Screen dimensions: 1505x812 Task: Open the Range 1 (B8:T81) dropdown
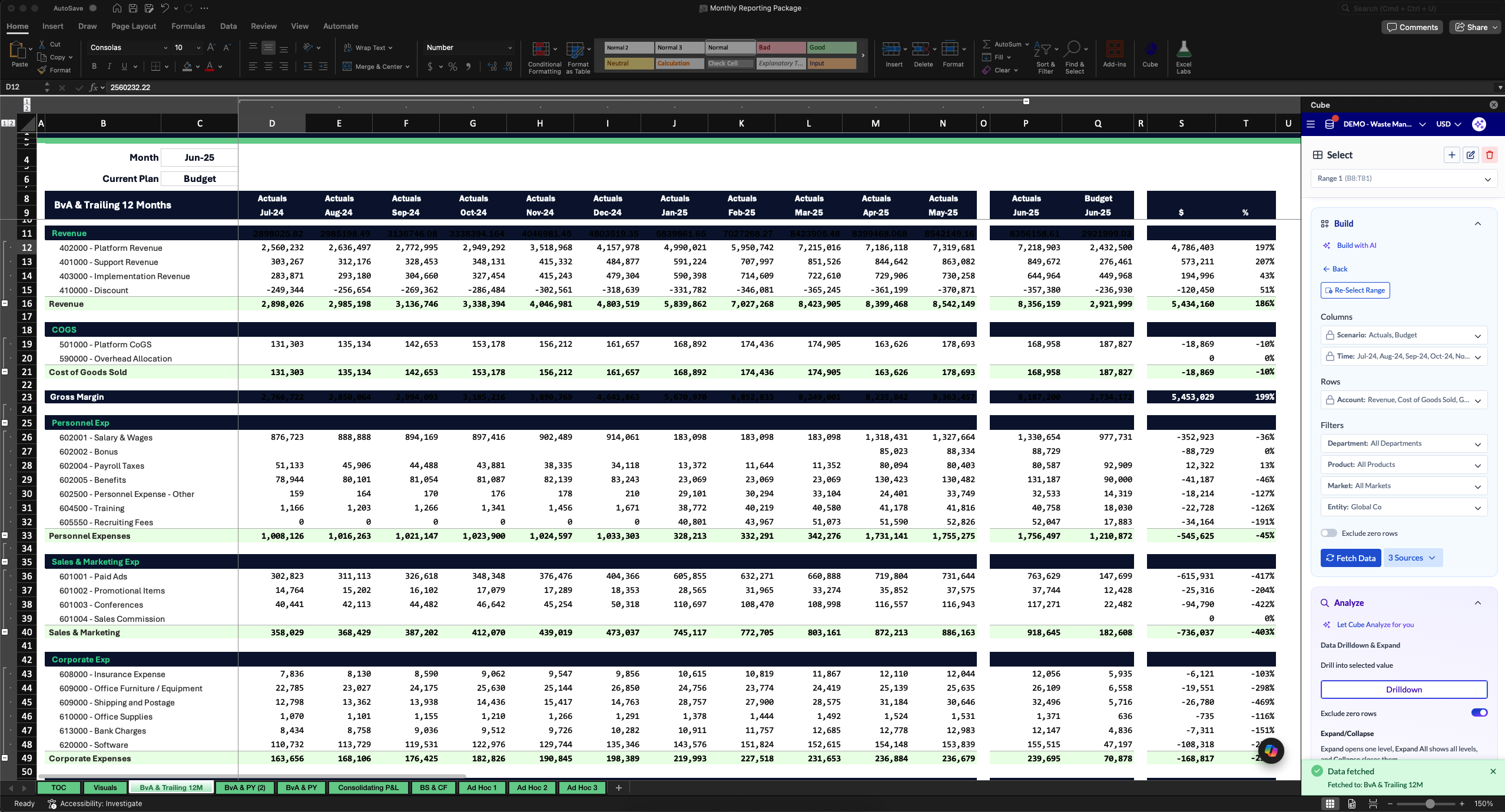(x=1404, y=178)
